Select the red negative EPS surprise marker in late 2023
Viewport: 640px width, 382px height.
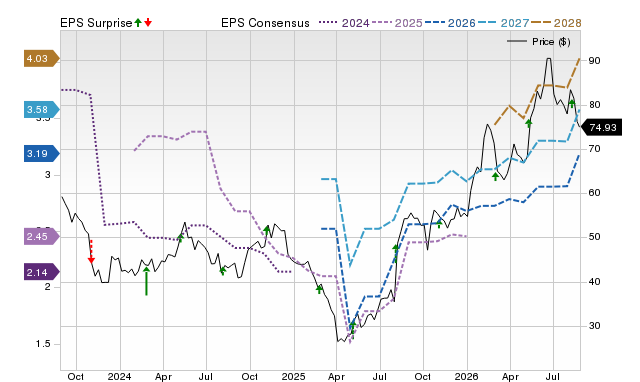[x=91, y=252]
